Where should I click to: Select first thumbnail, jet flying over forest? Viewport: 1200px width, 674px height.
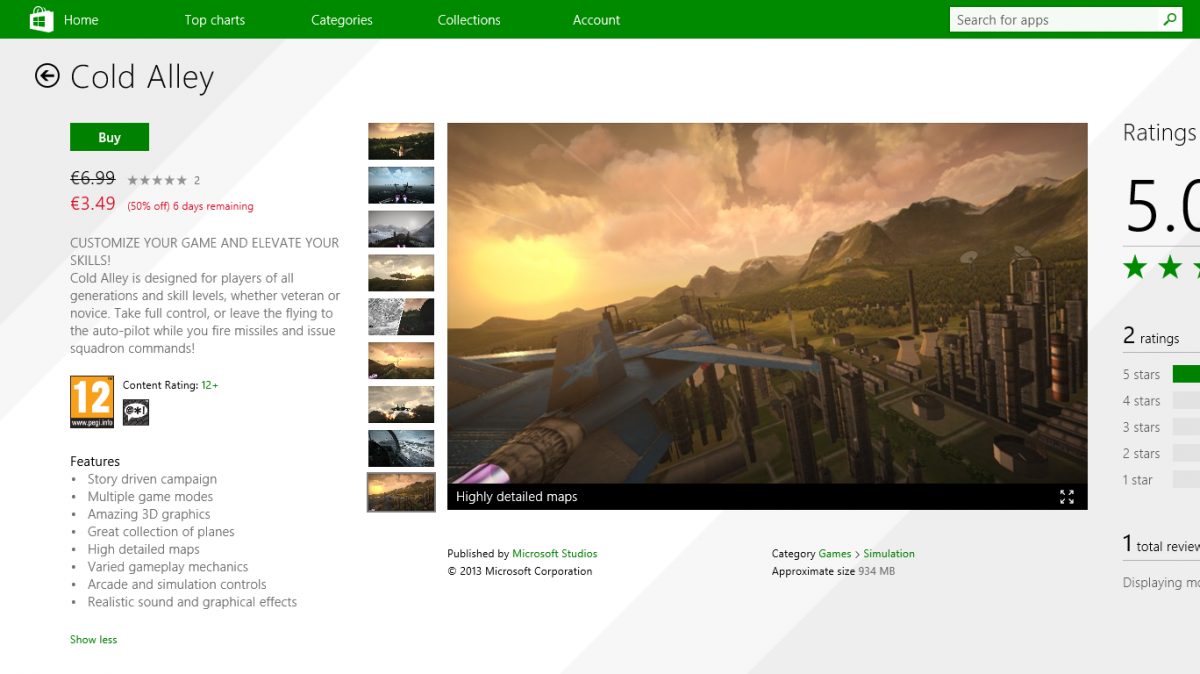(401, 141)
